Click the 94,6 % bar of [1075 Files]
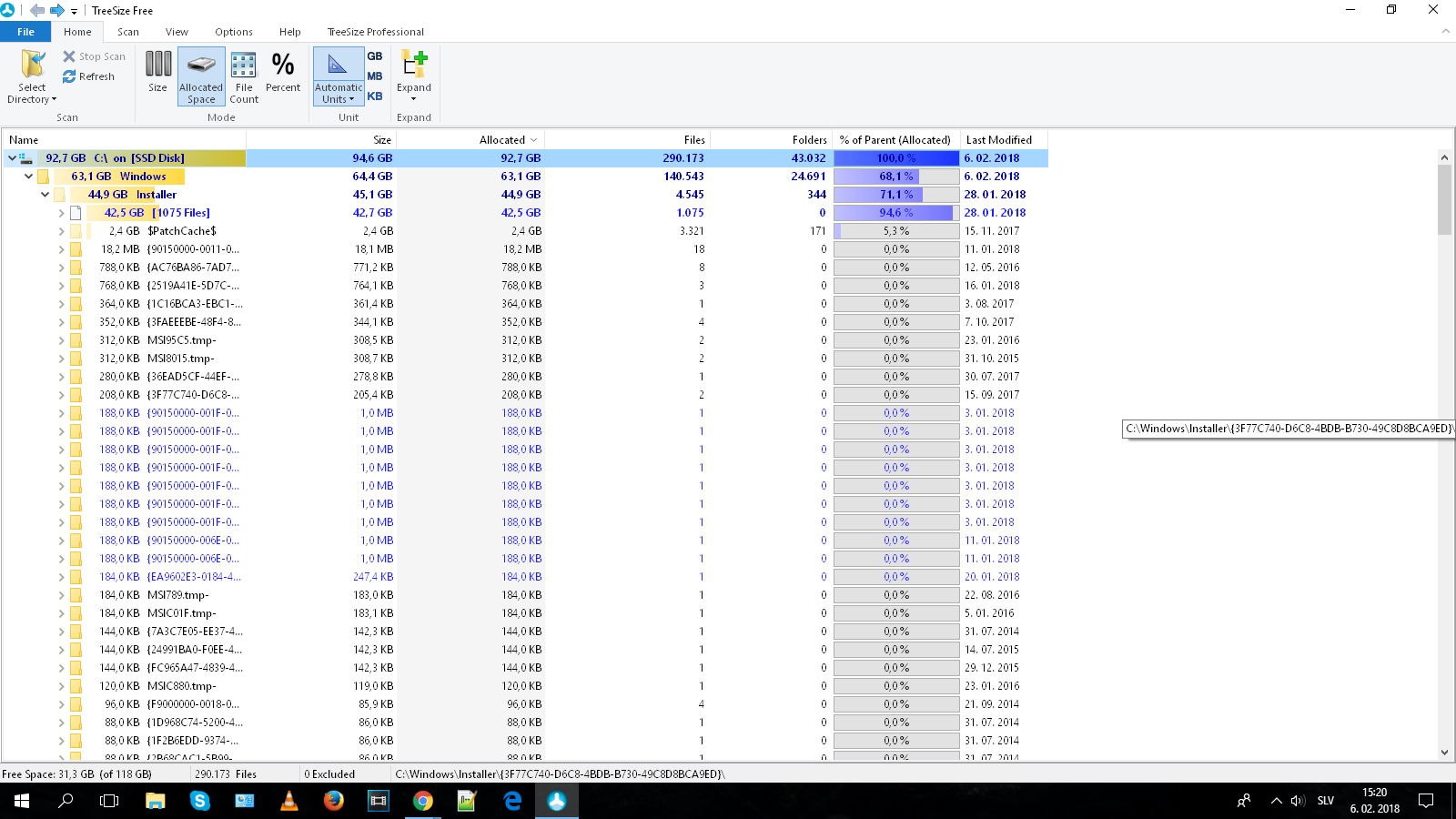1456x819 pixels. [895, 213]
